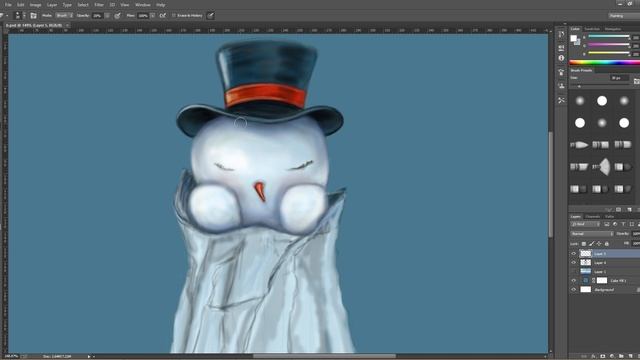Hide the second layer's eye icon
640x360 pixels.
[x=573, y=263]
